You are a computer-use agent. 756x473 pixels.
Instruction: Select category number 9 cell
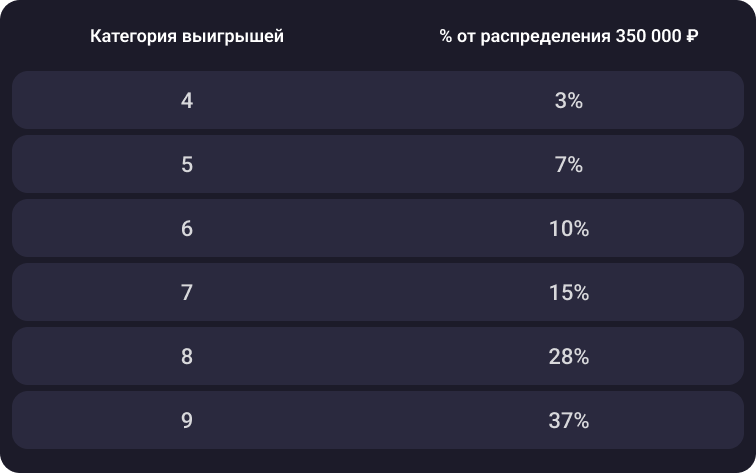[187, 420]
